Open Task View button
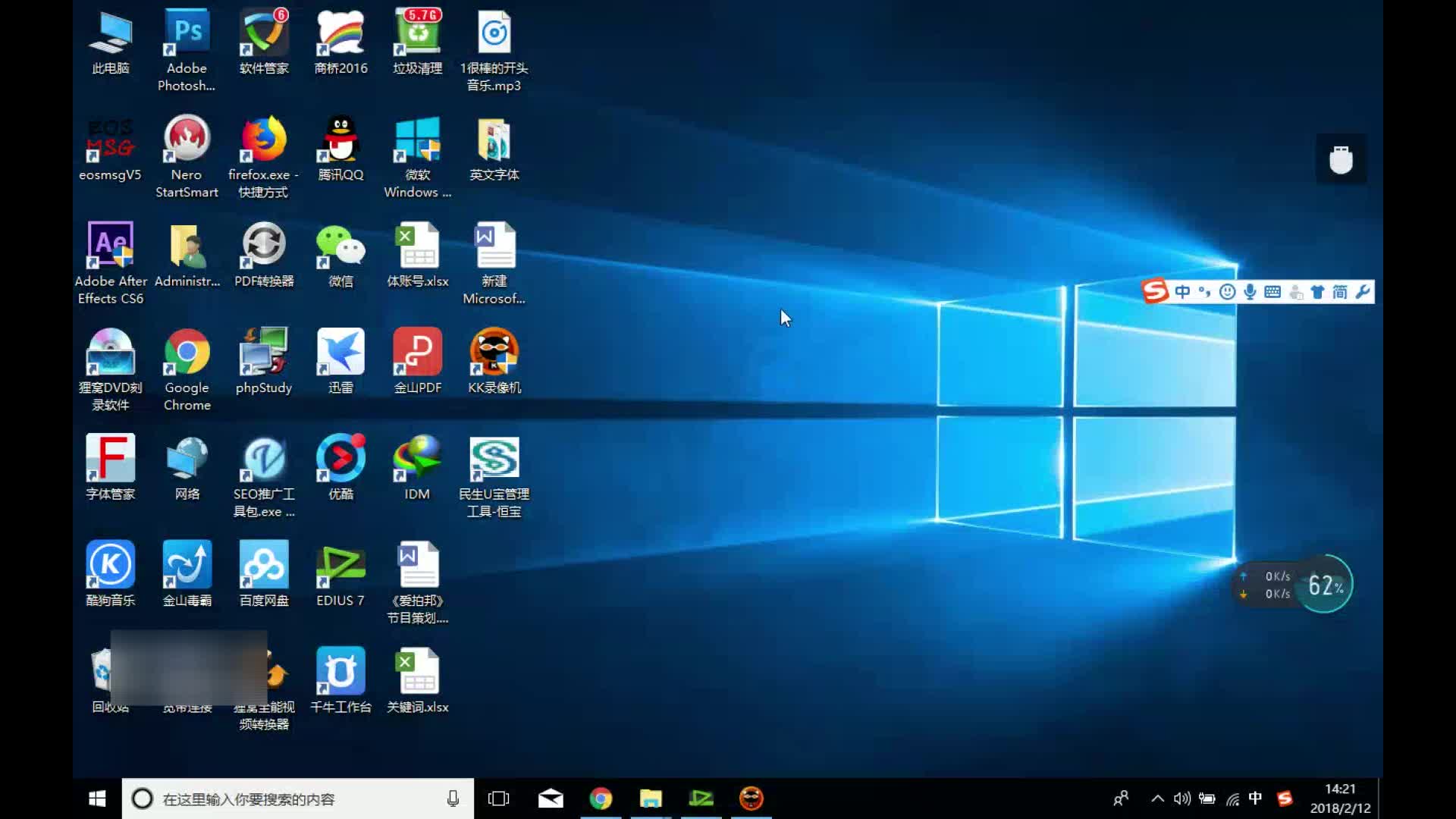 499,799
